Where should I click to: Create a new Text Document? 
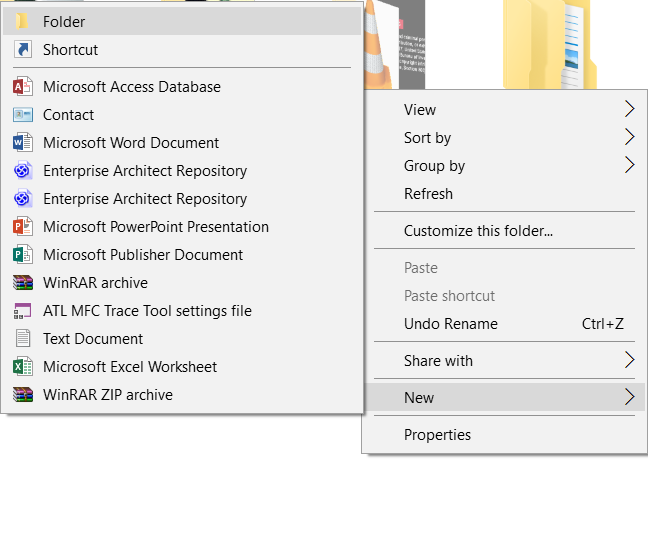coord(182,338)
